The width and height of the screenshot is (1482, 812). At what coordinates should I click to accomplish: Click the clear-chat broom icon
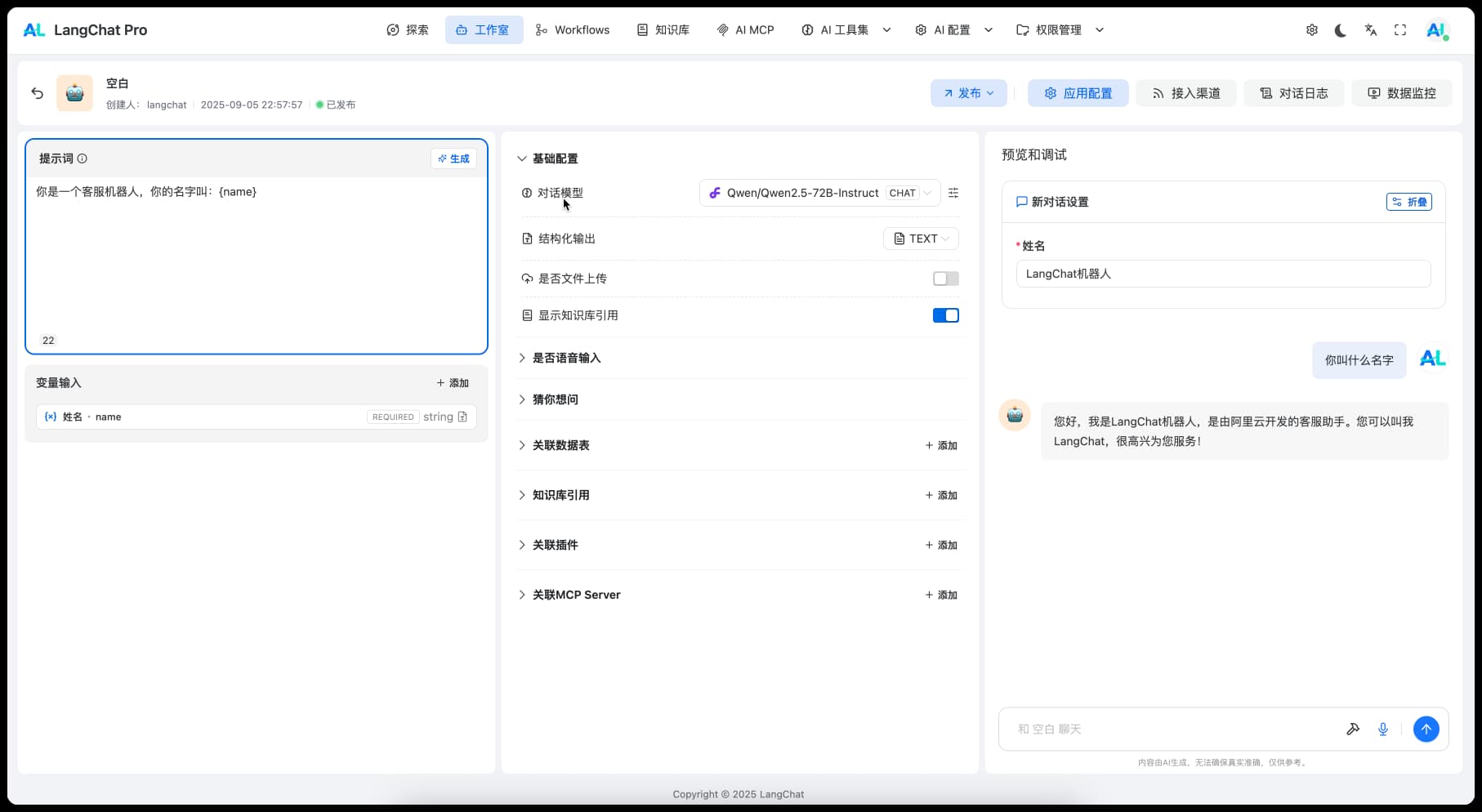(1353, 729)
